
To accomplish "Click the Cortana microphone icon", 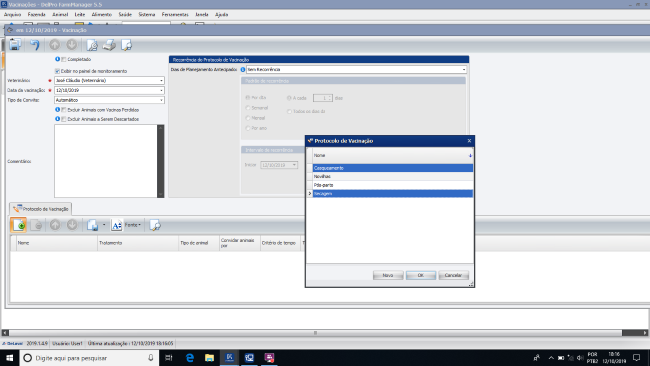I will [151, 358].
